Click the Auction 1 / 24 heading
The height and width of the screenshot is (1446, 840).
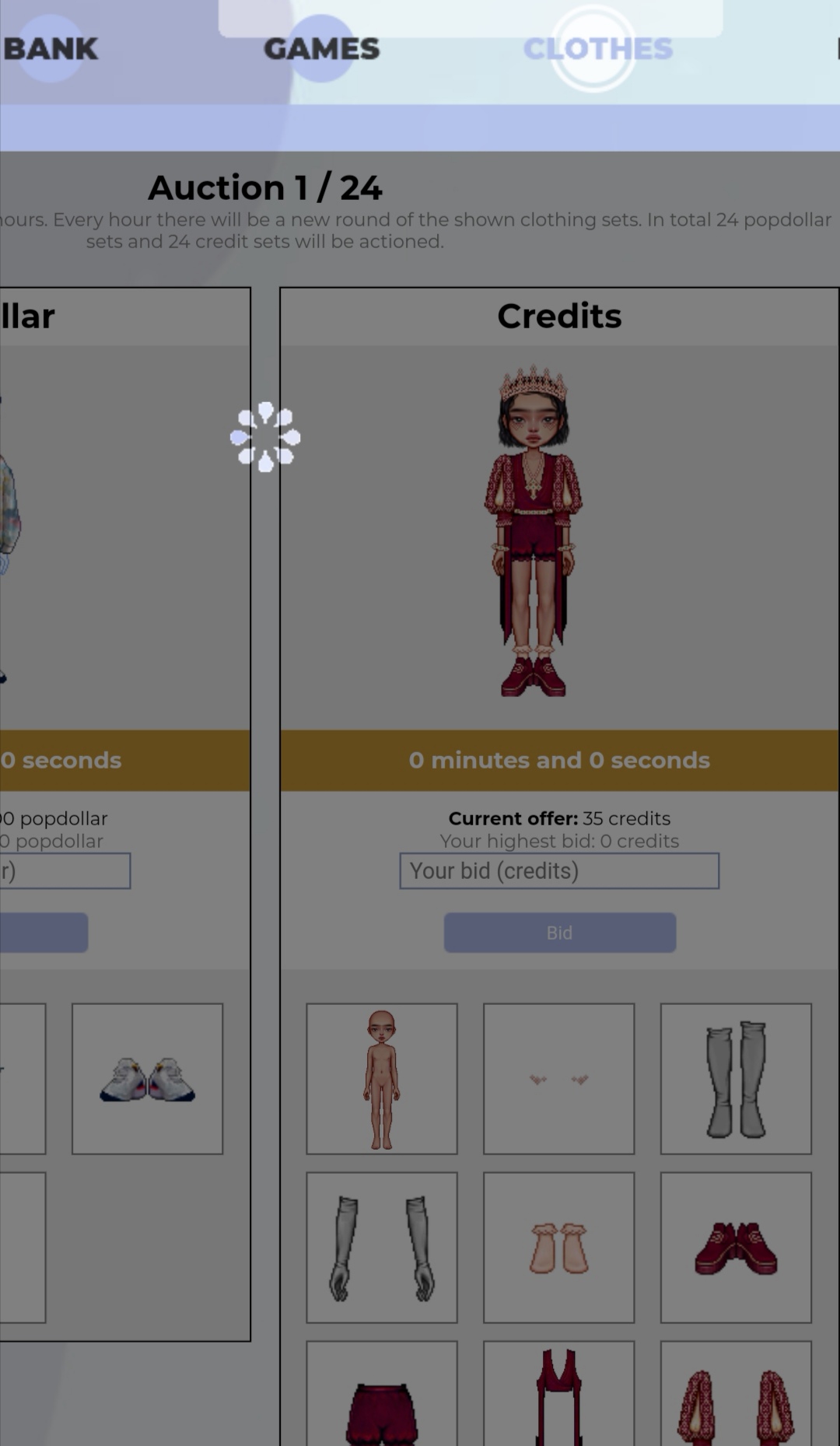tap(265, 187)
